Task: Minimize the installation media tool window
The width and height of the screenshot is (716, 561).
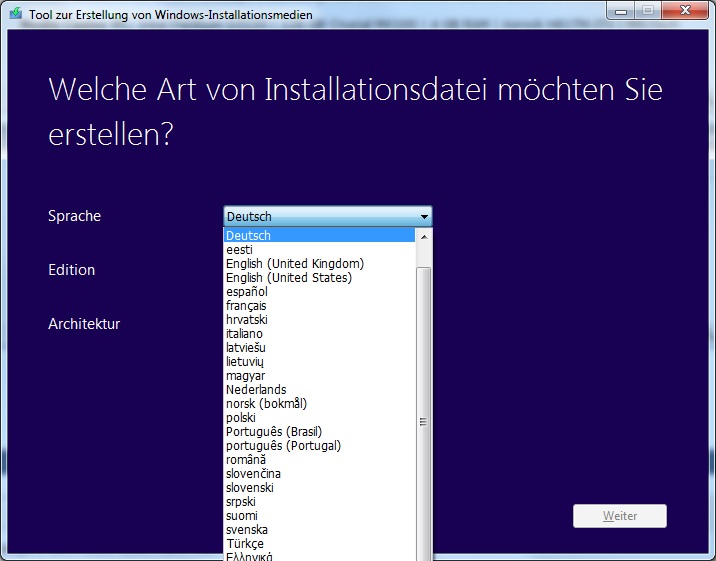Action: pyautogui.click(x=621, y=11)
